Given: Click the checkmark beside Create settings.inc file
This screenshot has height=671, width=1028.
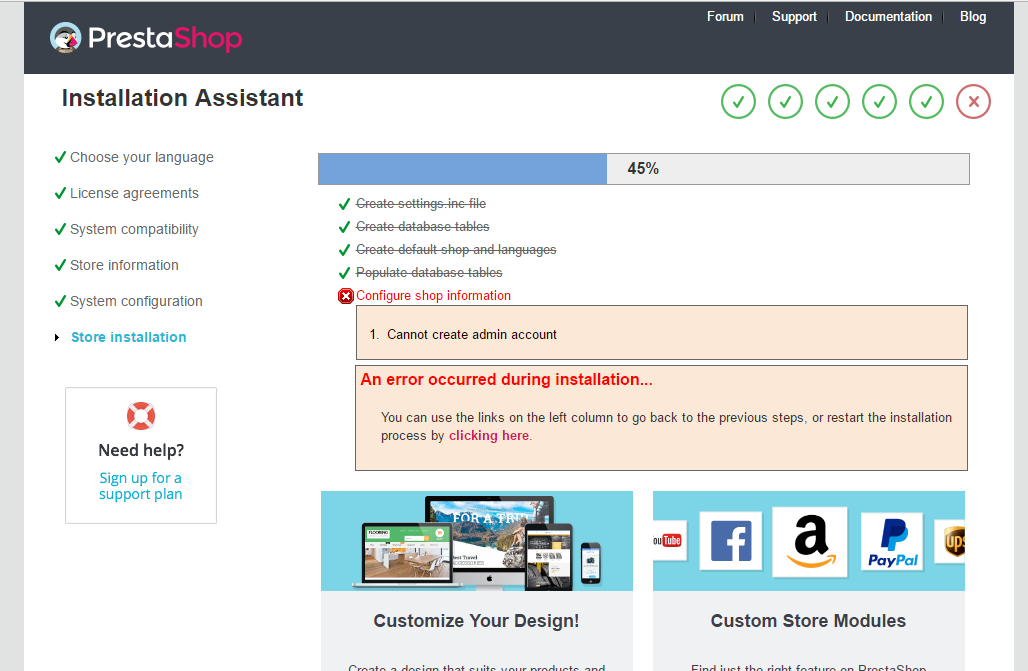Looking at the screenshot, I should pos(344,204).
